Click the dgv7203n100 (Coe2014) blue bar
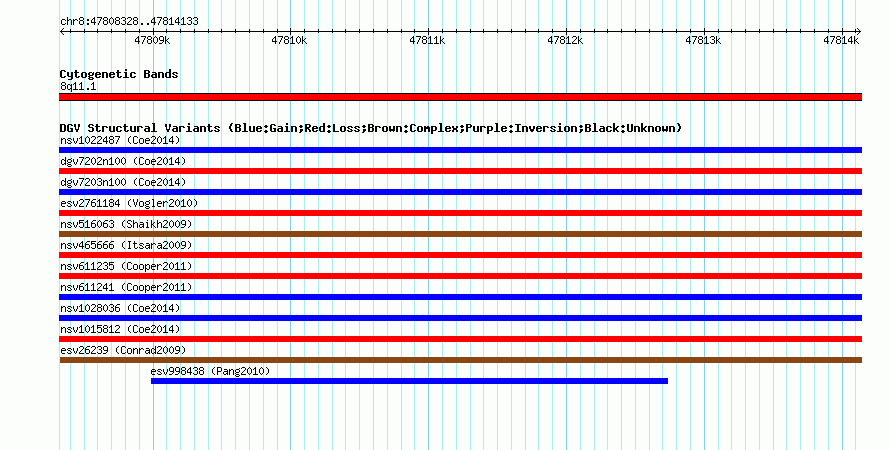Screen dimensions: 890x450 tap(460, 192)
